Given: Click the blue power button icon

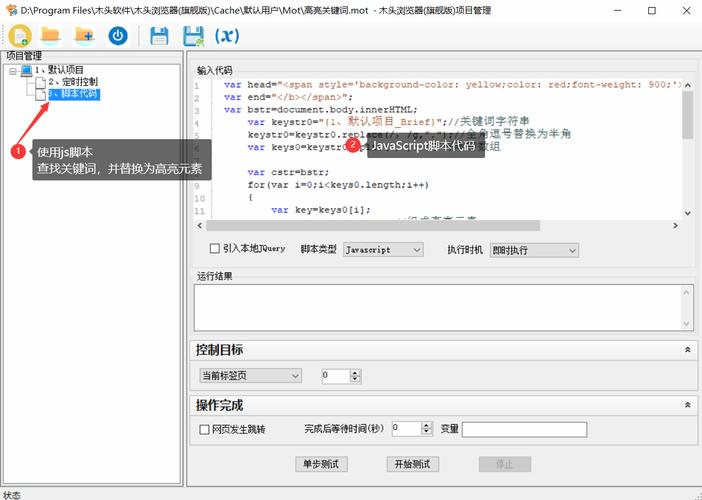Looking at the screenshot, I should coord(118,36).
